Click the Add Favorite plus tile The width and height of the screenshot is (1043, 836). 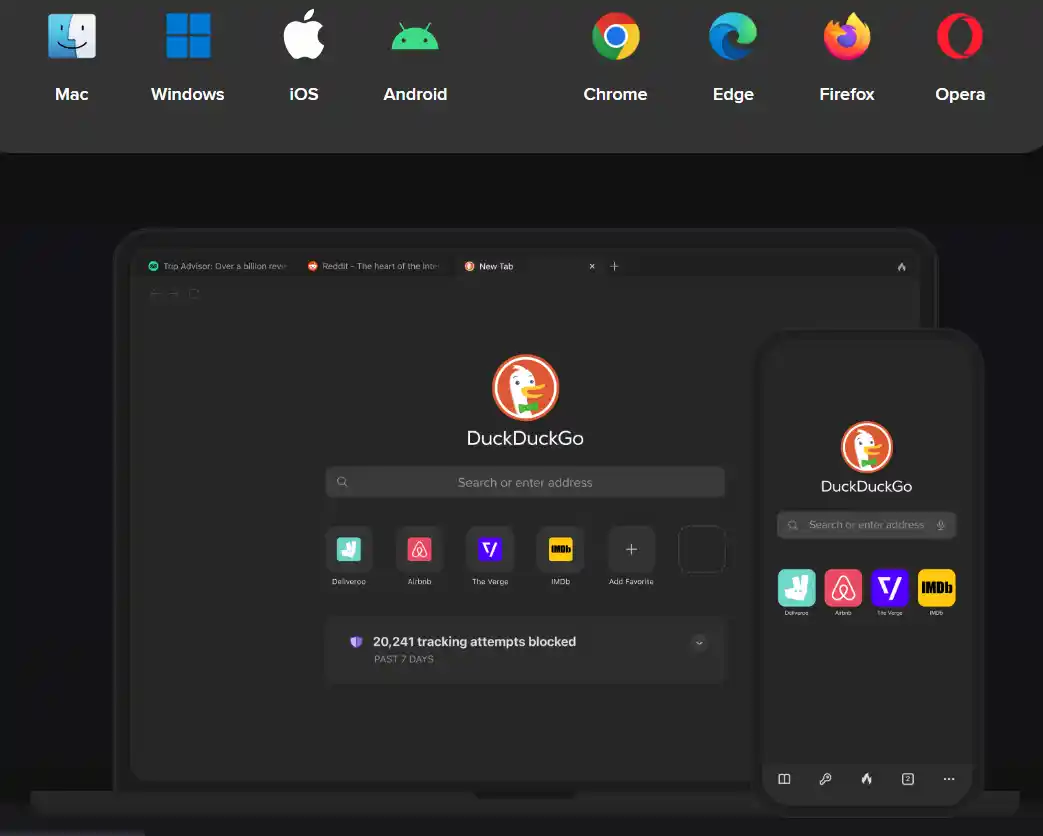click(x=631, y=549)
